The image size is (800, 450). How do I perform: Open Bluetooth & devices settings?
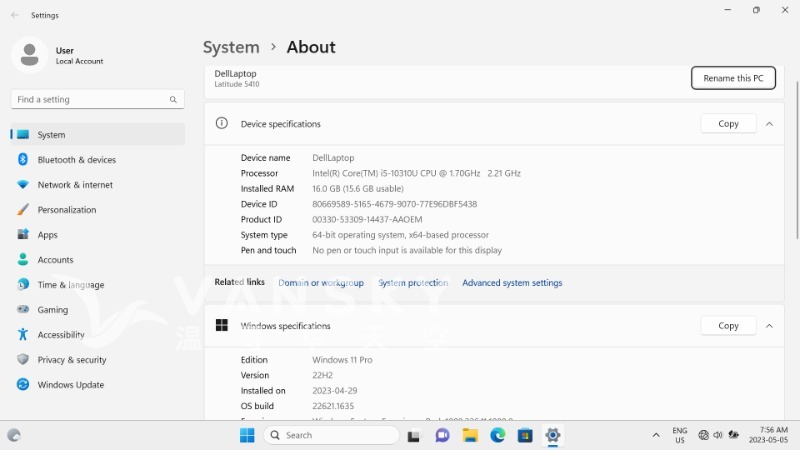click(76, 160)
